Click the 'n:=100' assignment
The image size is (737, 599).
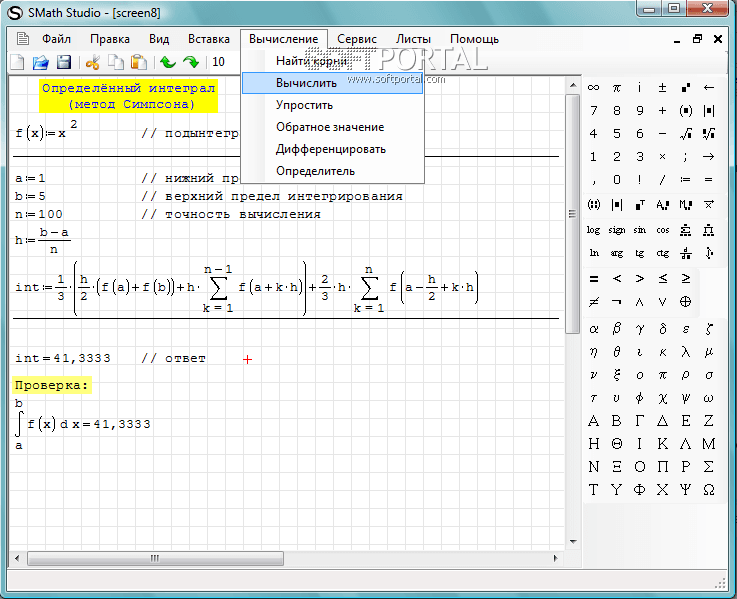(x=39, y=214)
